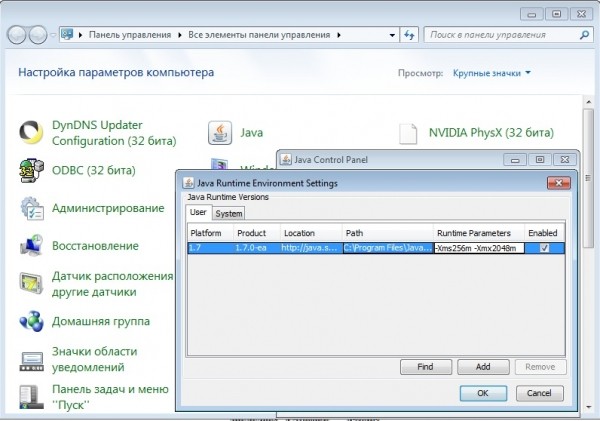This screenshot has width=600, height=421.
Task: Open the Датчик расположения icon
Action: (31, 284)
